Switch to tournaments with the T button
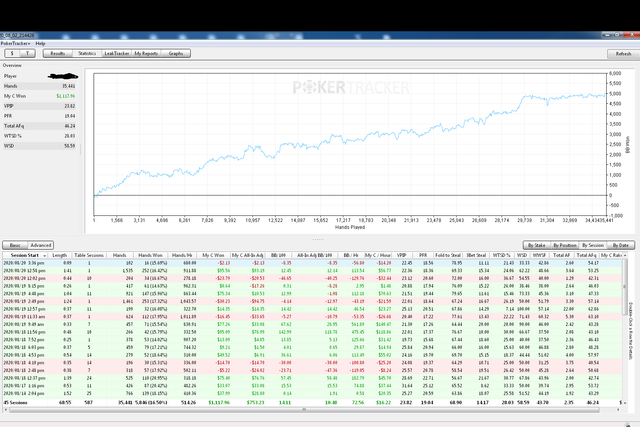The width and height of the screenshot is (640, 427). (28, 53)
